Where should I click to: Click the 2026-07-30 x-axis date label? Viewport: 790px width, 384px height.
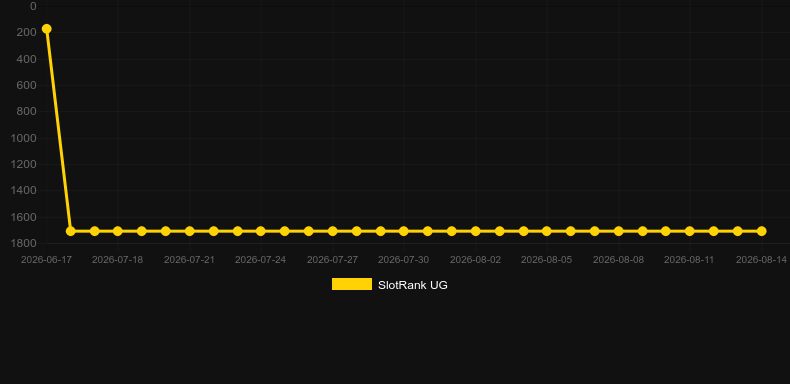pos(404,260)
